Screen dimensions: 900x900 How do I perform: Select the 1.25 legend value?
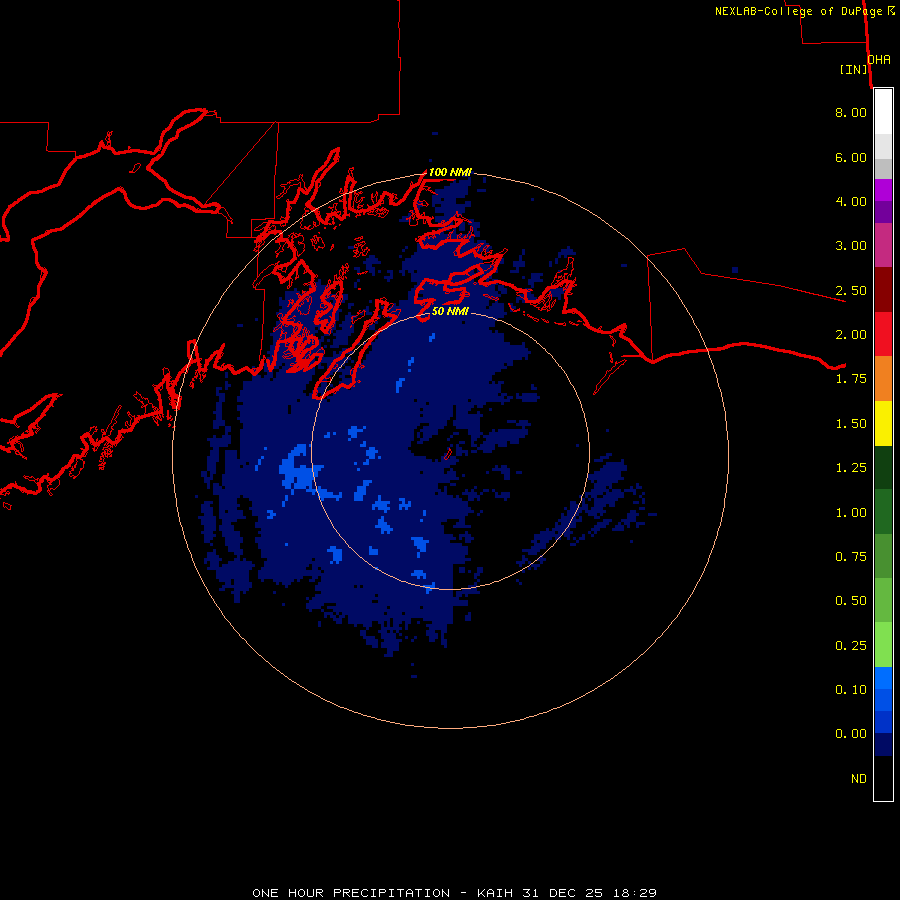coord(851,468)
